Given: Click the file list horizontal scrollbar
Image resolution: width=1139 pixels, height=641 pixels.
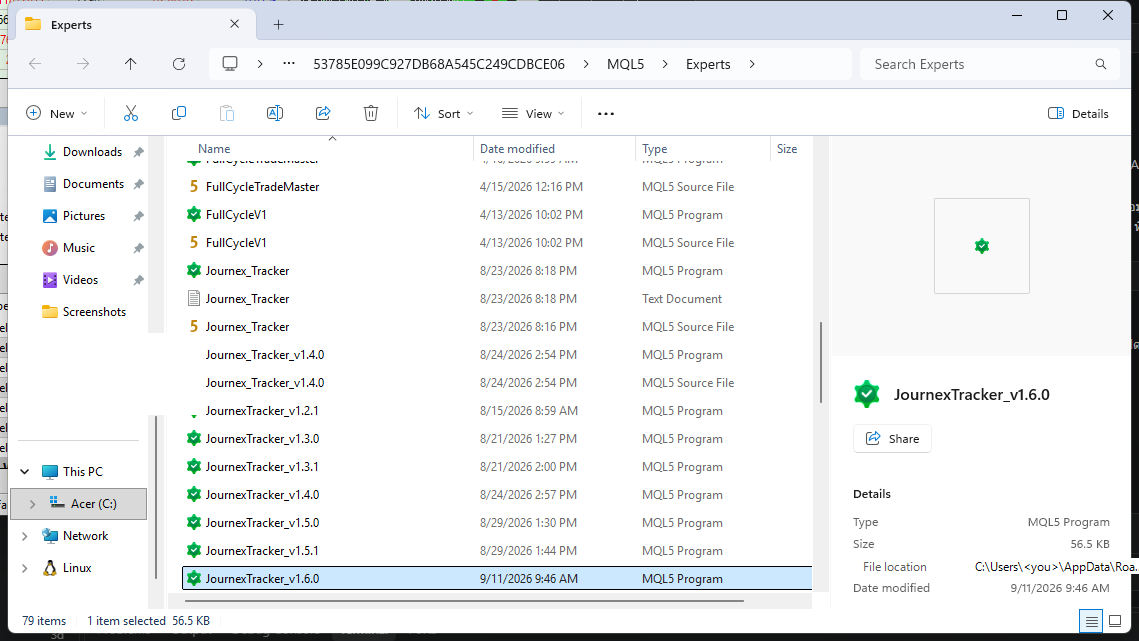Looking at the screenshot, I should pos(464,601).
